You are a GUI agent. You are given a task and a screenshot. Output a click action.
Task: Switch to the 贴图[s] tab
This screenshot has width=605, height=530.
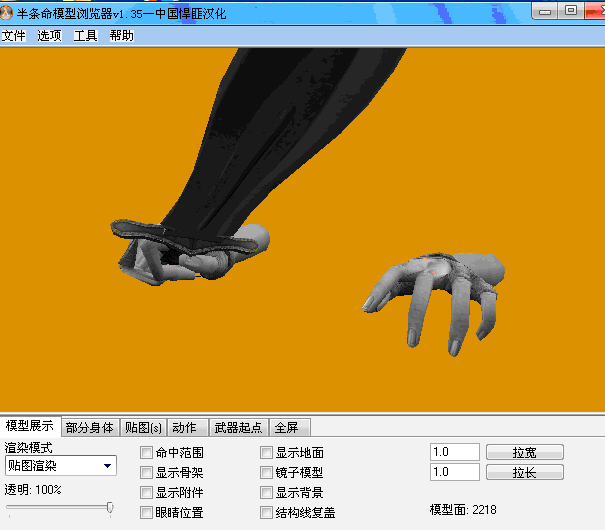[x=143, y=428]
